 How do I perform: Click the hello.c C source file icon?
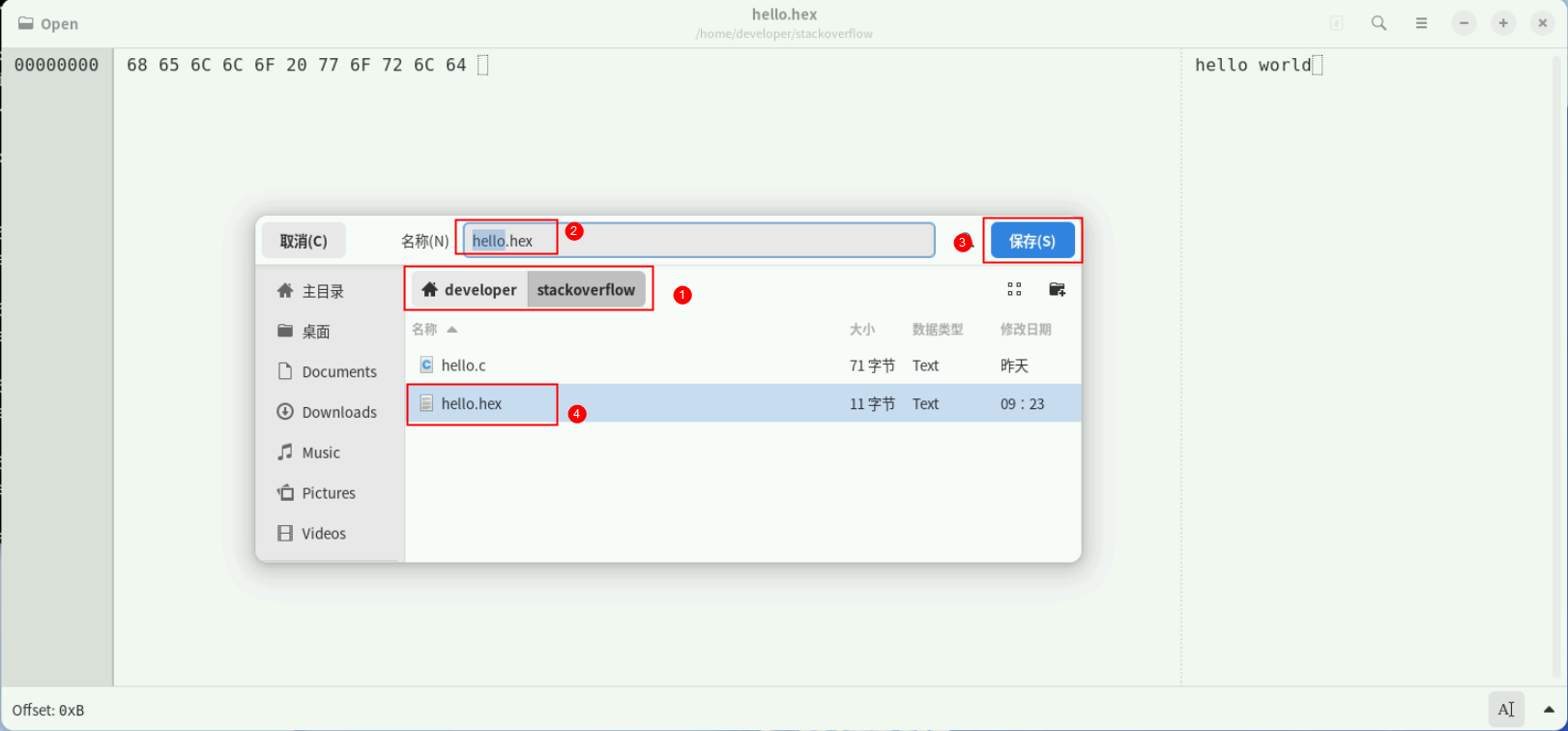426,365
